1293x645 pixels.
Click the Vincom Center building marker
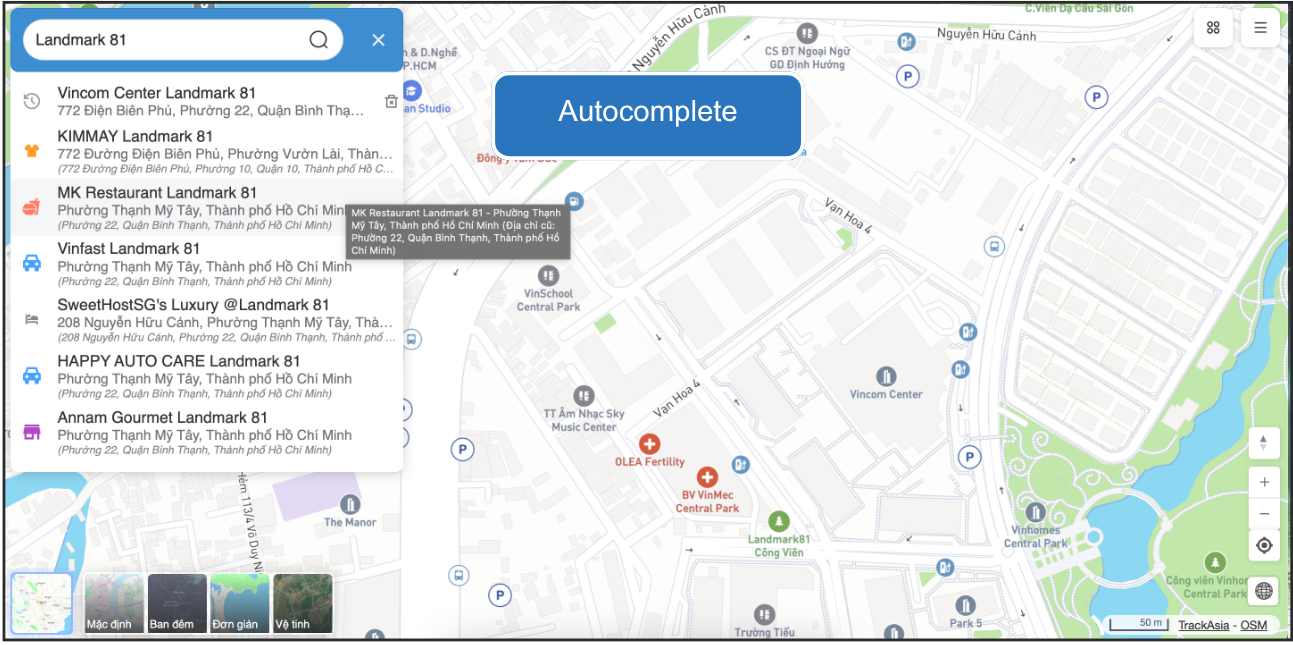(886, 376)
